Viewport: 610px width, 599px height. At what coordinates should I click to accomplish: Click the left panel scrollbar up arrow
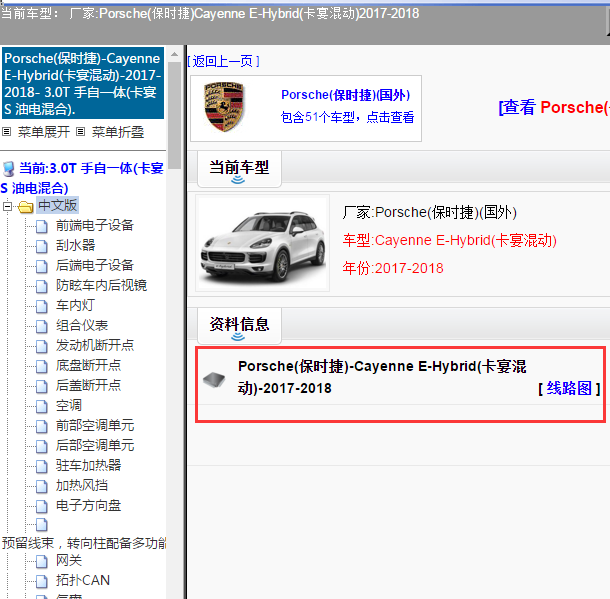coord(174,54)
